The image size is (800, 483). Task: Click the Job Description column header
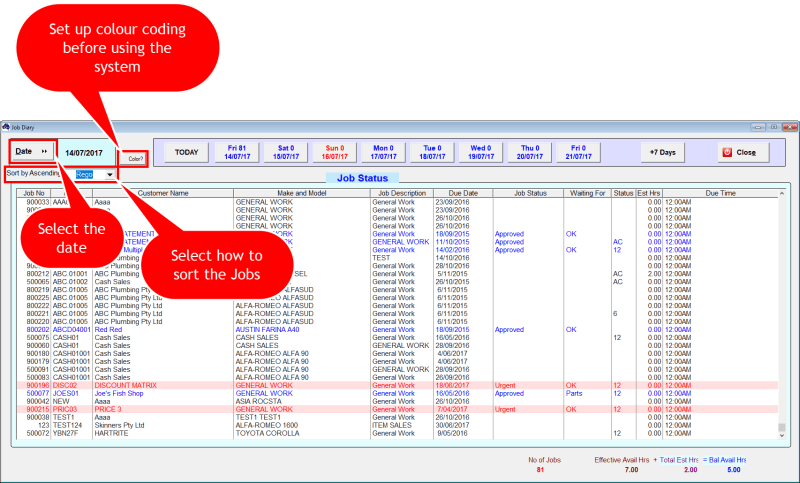(x=402, y=193)
